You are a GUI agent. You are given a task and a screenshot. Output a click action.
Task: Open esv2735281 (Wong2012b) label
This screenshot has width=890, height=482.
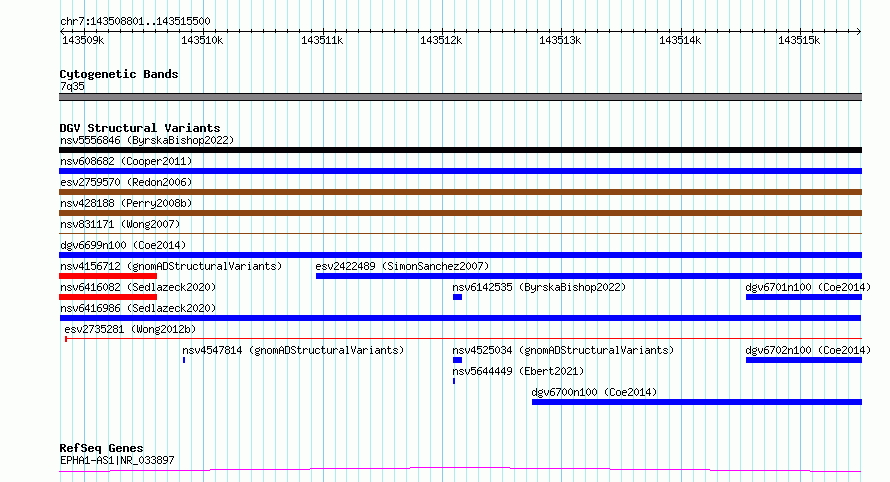[x=130, y=329]
